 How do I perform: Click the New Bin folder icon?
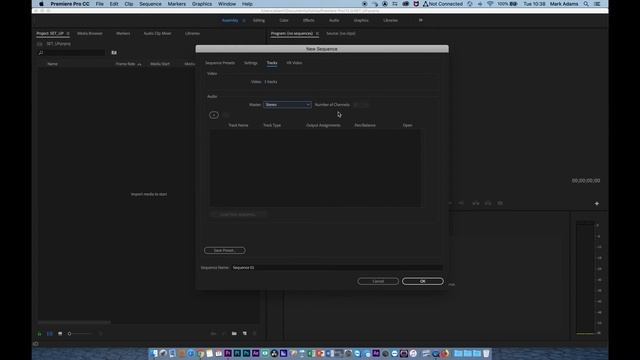pos(234,333)
